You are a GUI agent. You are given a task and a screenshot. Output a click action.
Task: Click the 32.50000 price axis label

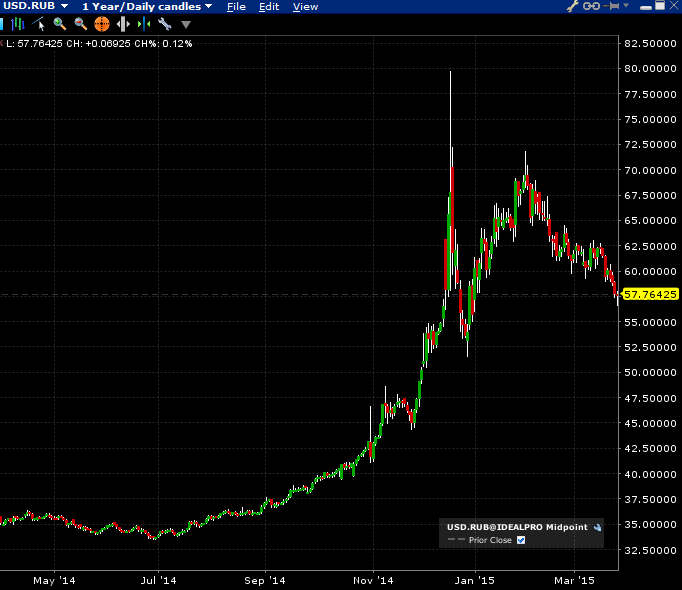pyautogui.click(x=650, y=550)
